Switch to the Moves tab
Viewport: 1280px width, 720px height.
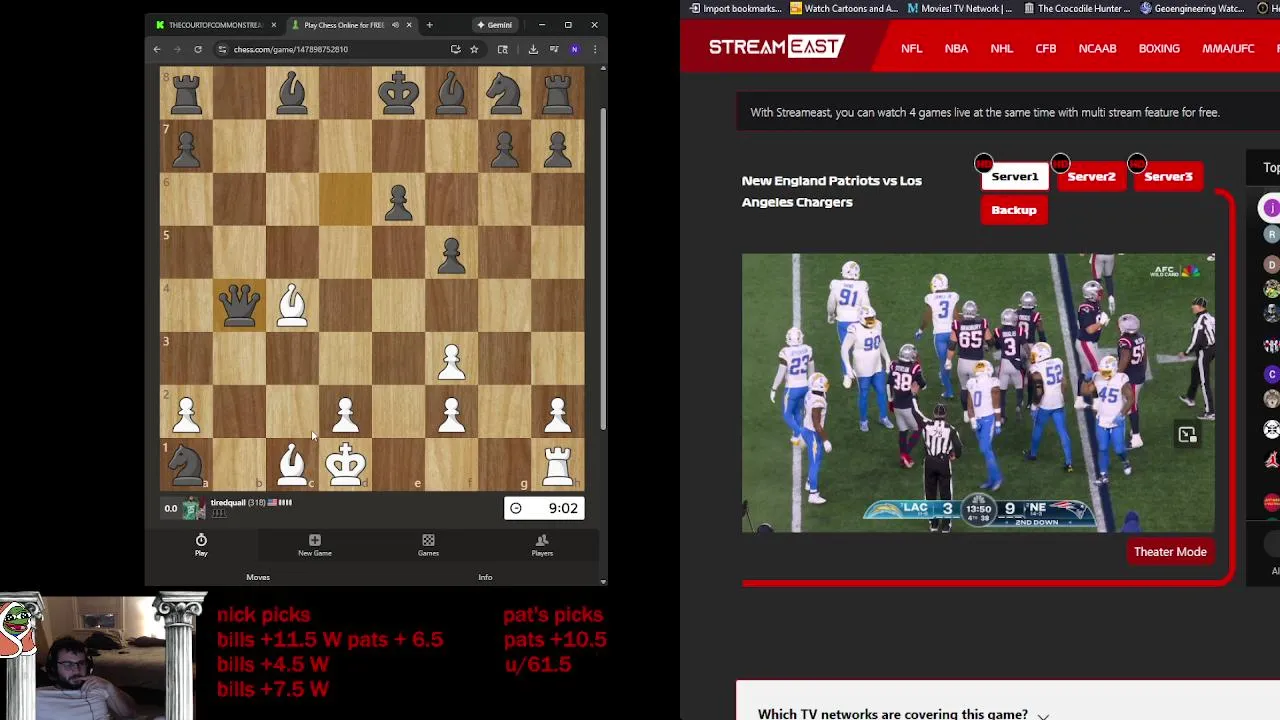tap(258, 577)
